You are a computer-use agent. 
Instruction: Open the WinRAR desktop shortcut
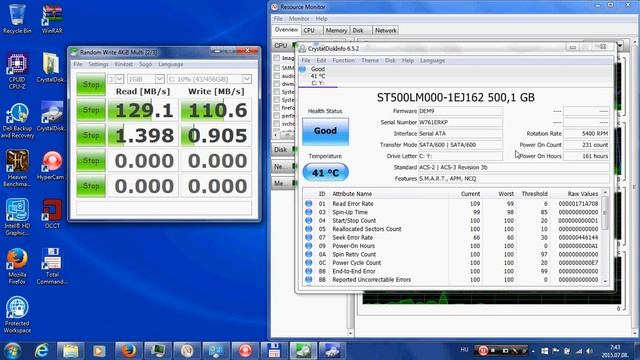(x=52, y=19)
